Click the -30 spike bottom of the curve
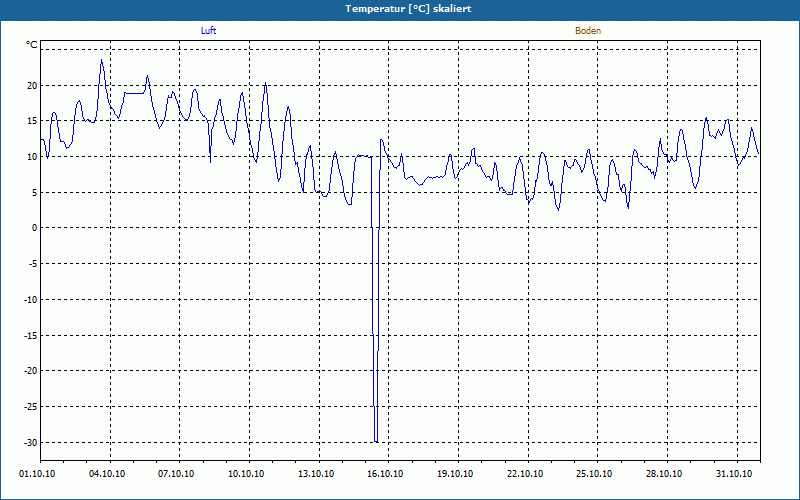The height and width of the screenshot is (500, 800). 376,441
